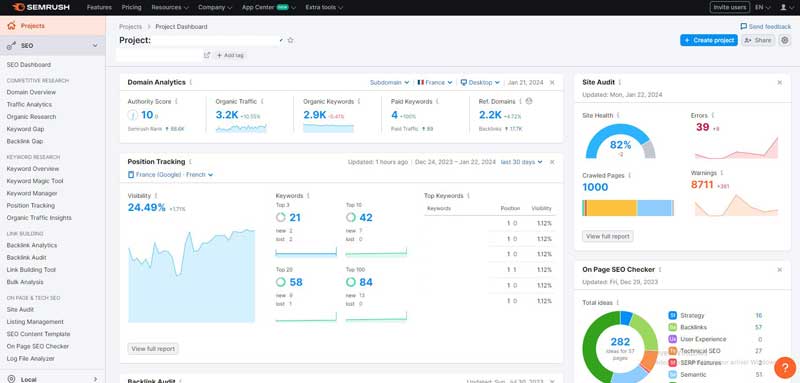Click the User Experience legend color swatch
800x383 pixels.
point(672,339)
